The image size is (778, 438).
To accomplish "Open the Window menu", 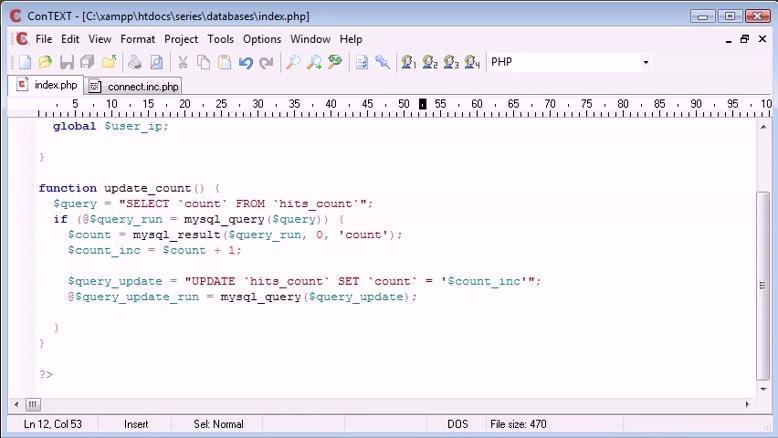I will click(310, 39).
